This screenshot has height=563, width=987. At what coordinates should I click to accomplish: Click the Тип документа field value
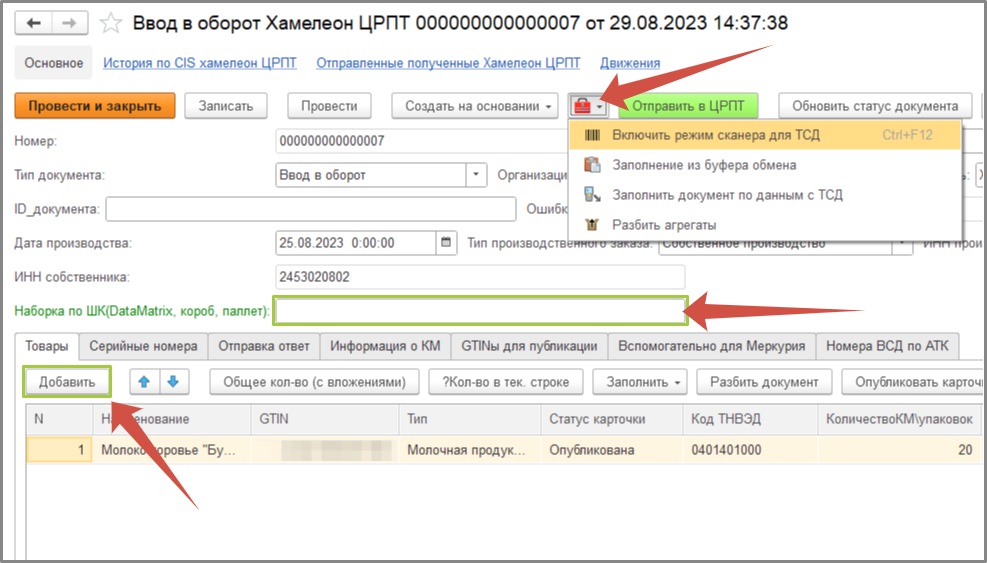pyautogui.click(x=371, y=174)
